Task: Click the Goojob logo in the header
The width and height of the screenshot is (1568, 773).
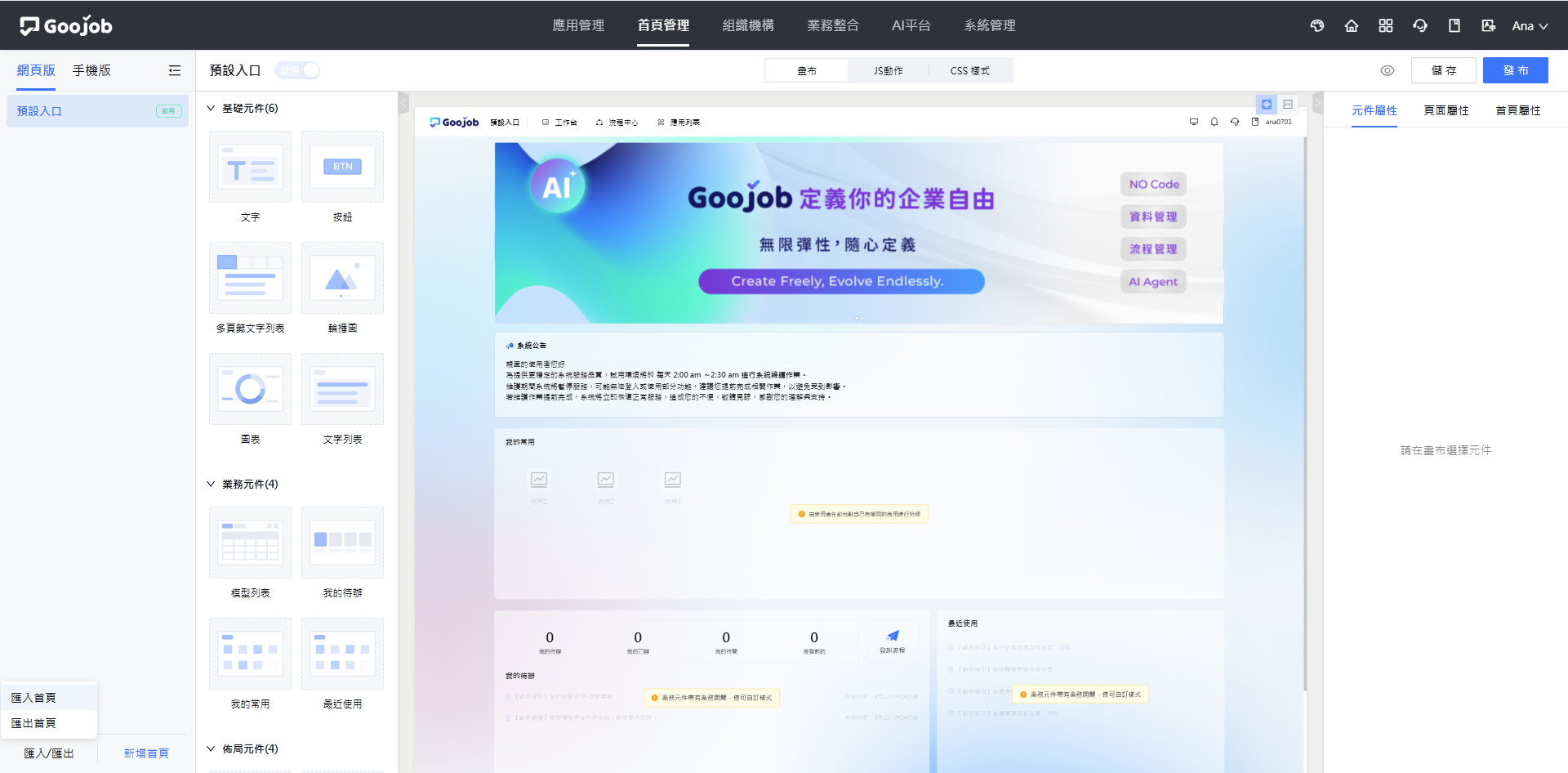Action: click(66, 25)
